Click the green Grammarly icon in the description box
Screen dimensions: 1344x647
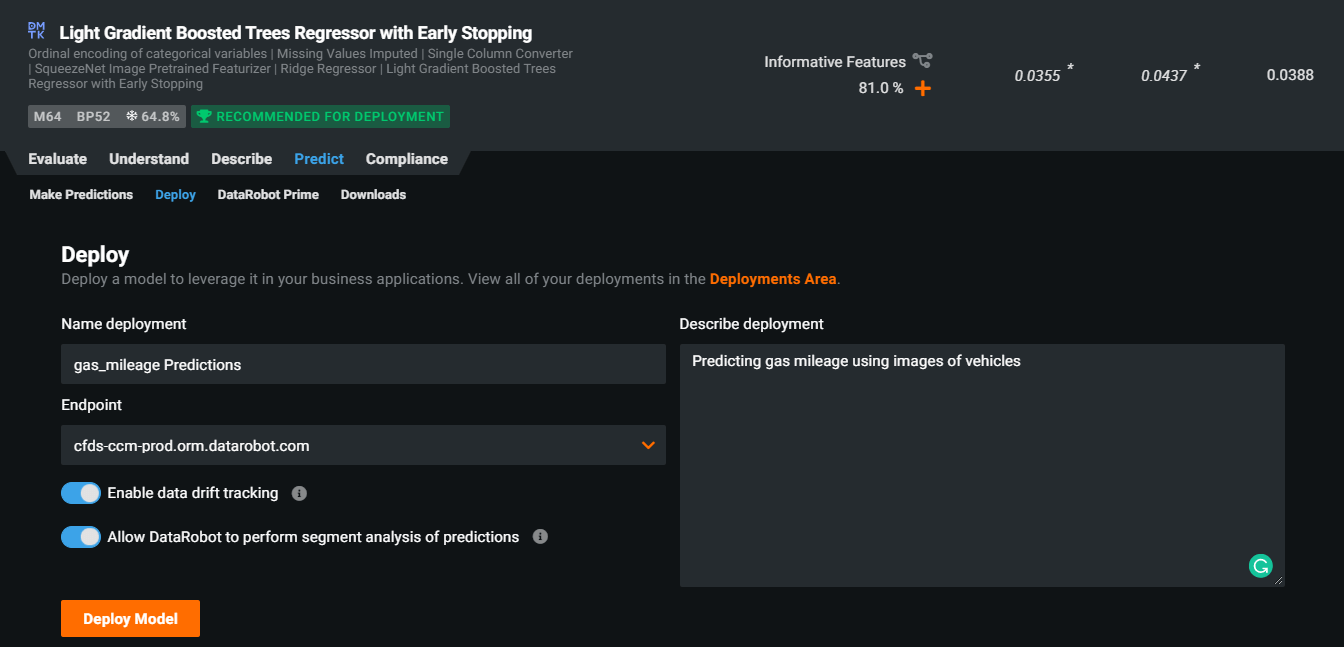click(x=1260, y=566)
